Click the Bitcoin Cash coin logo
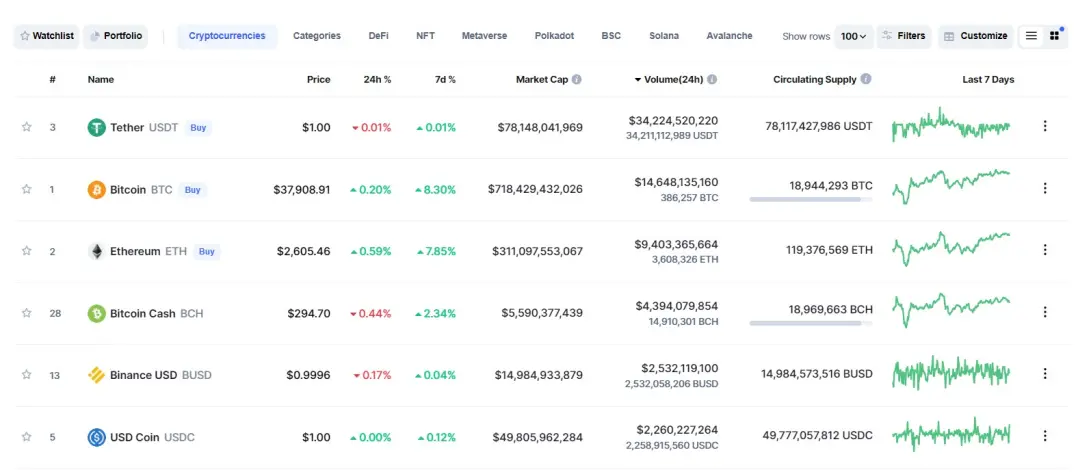Image resolution: width=1078 pixels, height=472 pixels. [96, 313]
